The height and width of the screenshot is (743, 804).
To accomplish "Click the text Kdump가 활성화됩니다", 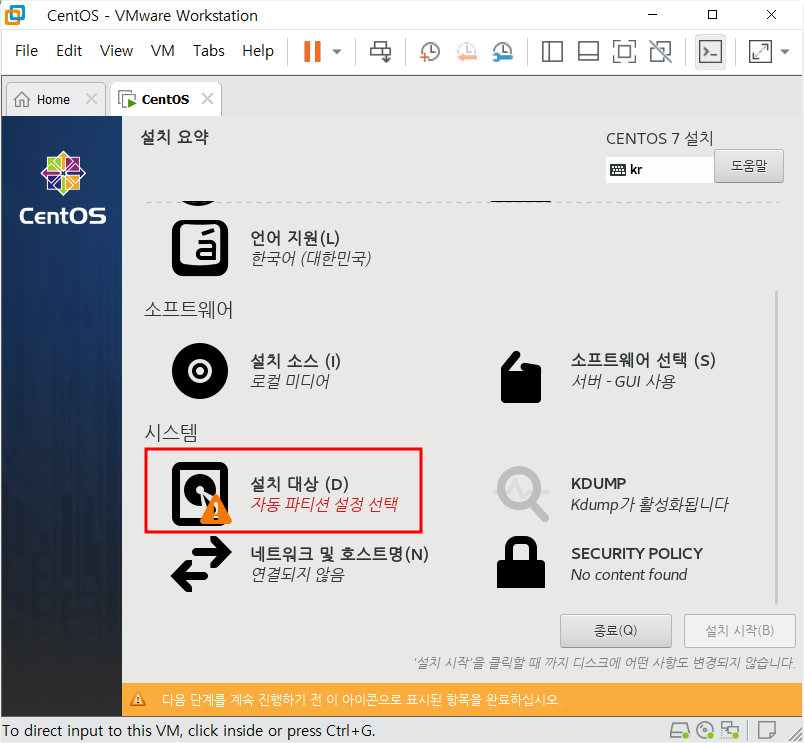I will 650,505.
